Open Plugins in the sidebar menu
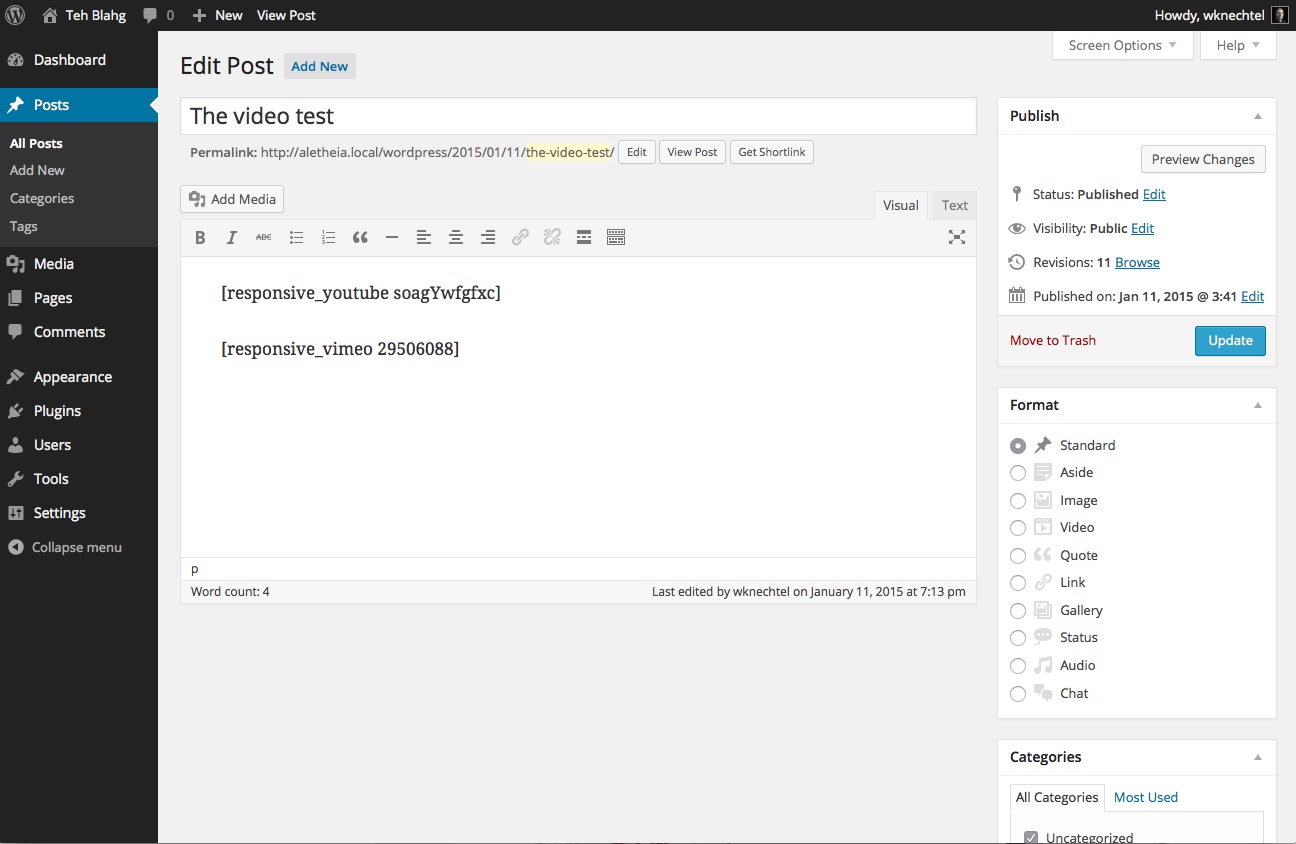The height and width of the screenshot is (844, 1296). coord(57,411)
